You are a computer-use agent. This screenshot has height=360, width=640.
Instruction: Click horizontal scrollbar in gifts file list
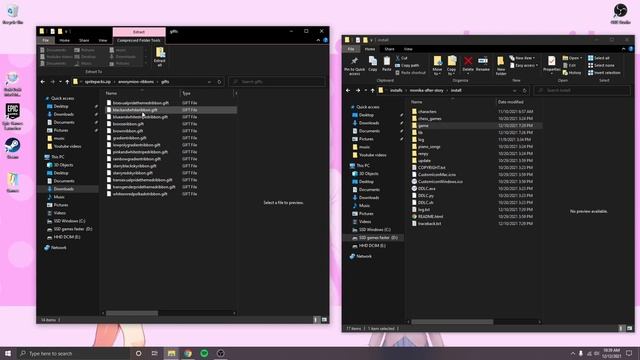point(132,313)
